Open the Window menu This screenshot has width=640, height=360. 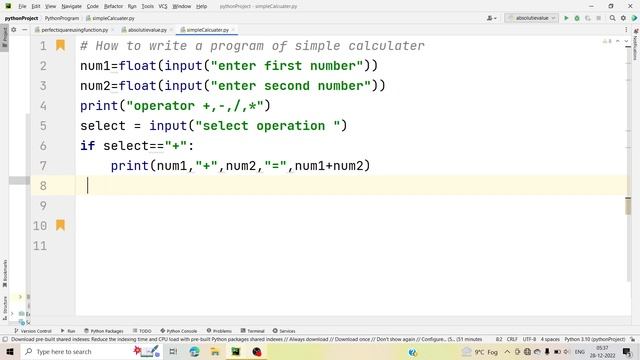pyautogui.click(x=182, y=6)
